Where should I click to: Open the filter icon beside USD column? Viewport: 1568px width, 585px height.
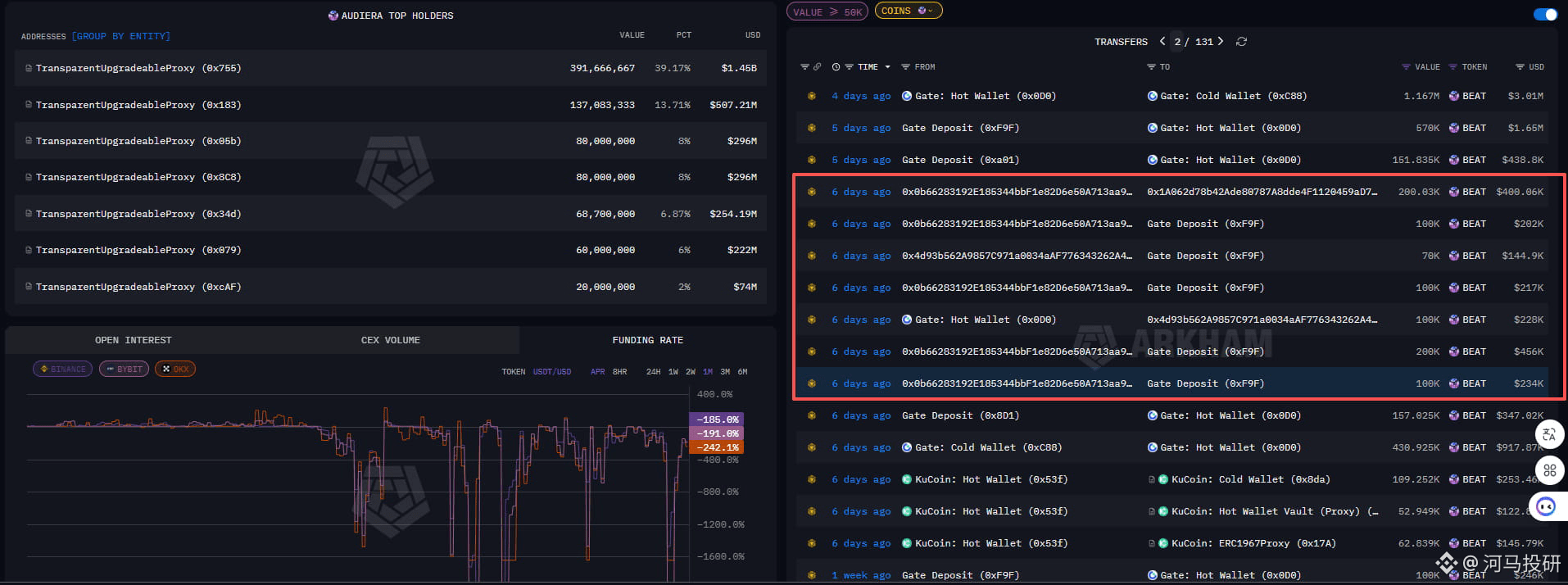[x=1520, y=67]
